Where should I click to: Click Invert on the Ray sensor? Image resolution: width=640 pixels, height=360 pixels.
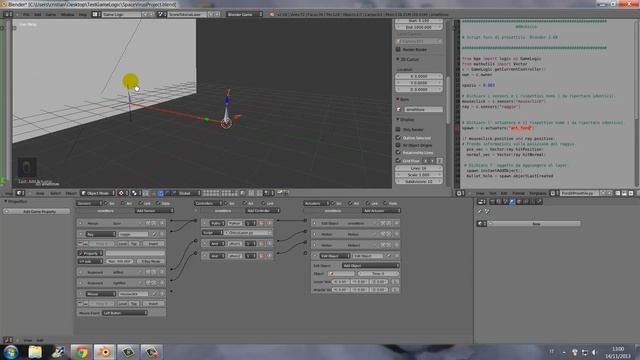coord(153,244)
